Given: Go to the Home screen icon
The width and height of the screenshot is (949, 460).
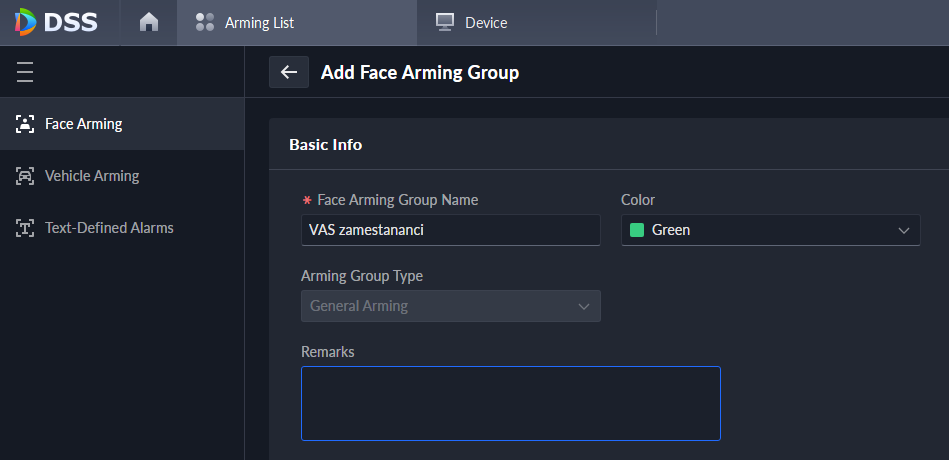Looking at the screenshot, I should point(149,22).
